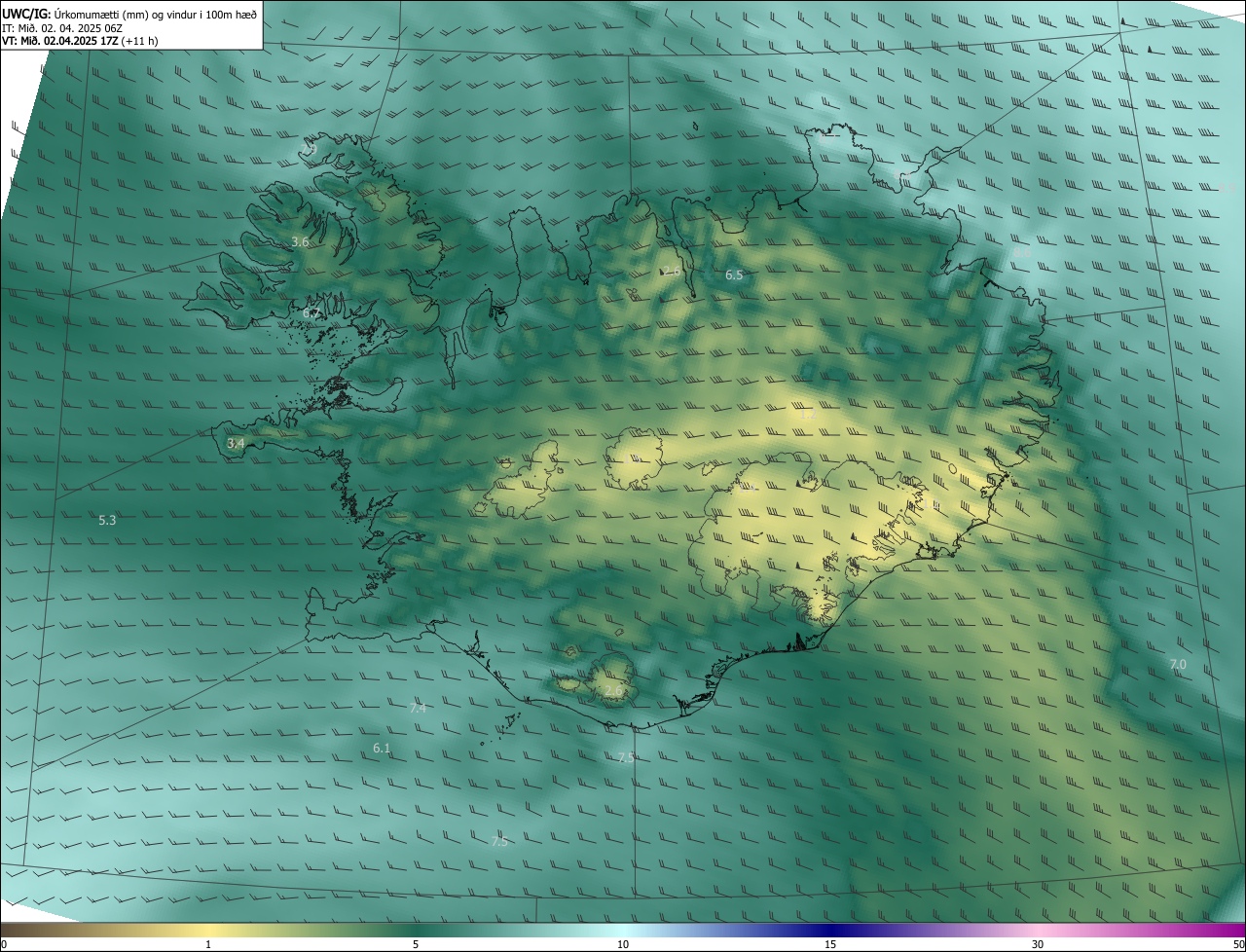Click the 7.9 value label at northwest tip
This screenshot has height=952, width=1246.
tap(310, 149)
